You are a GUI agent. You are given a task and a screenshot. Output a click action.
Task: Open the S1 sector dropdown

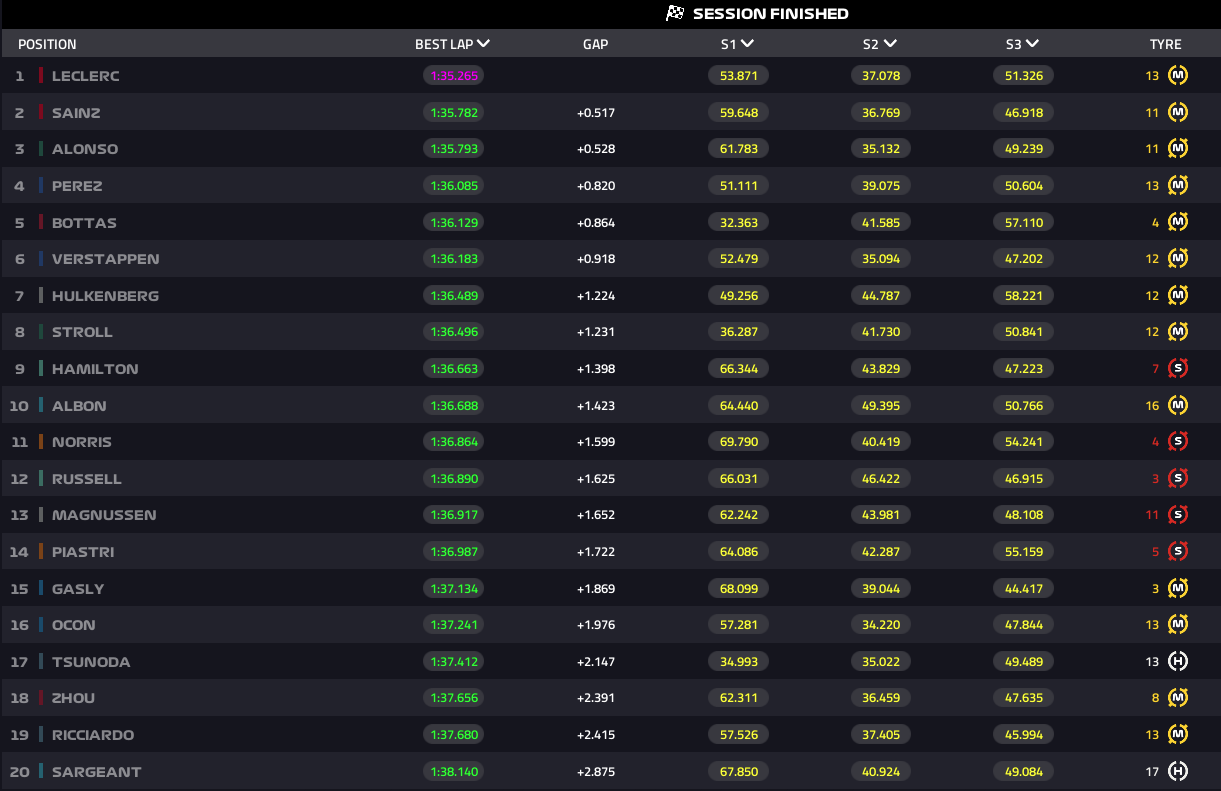click(x=747, y=44)
